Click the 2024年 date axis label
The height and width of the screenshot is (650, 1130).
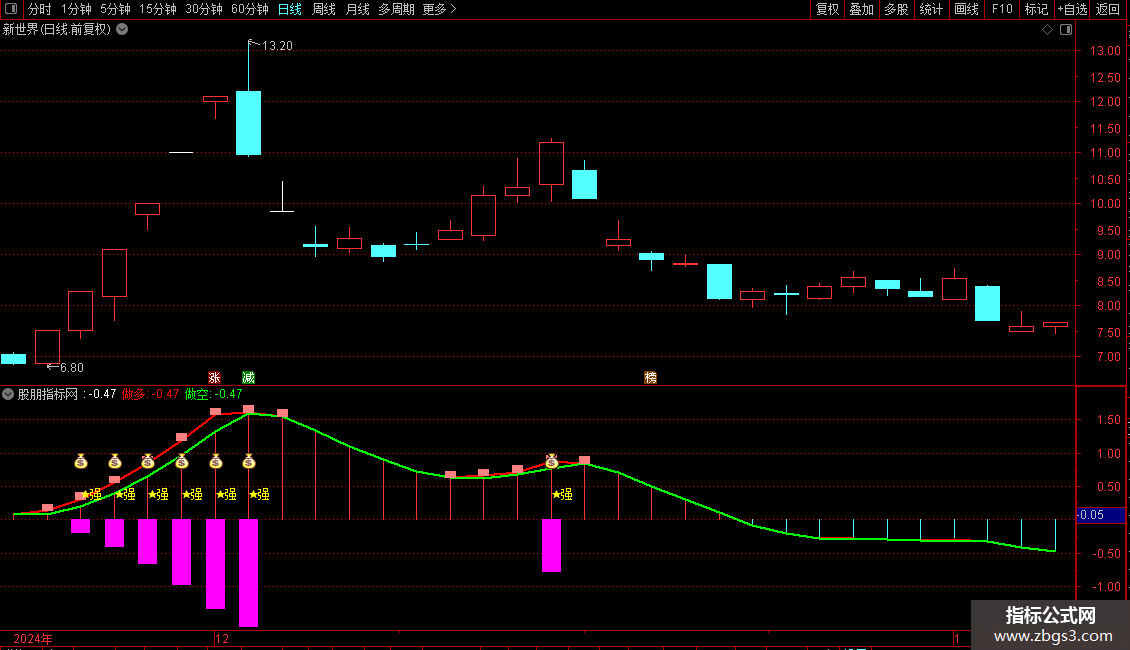pos(33,639)
